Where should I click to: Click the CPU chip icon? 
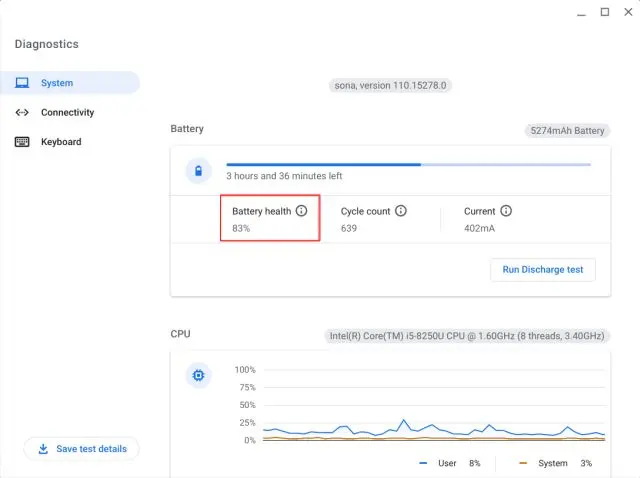coord(198,376)
